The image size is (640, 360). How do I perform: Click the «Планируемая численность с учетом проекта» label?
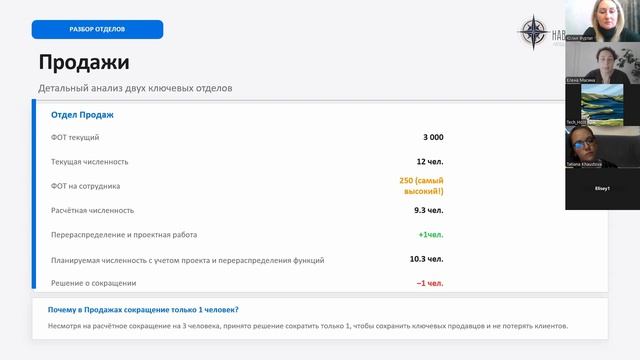tap(188, 260)
